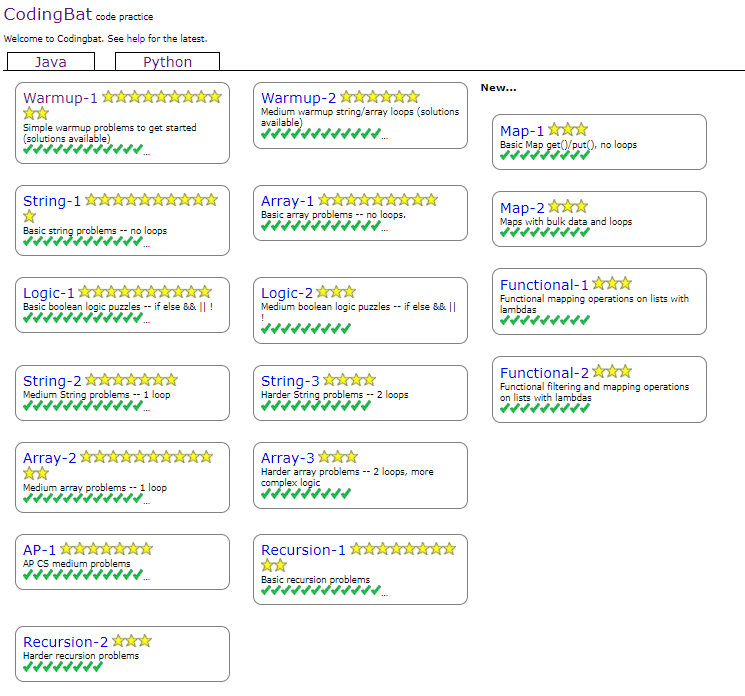This screenshot has height=696, width=745.
Task: Click 'Harder String problems -- 2 loops' text
Action: pos(334,395)
